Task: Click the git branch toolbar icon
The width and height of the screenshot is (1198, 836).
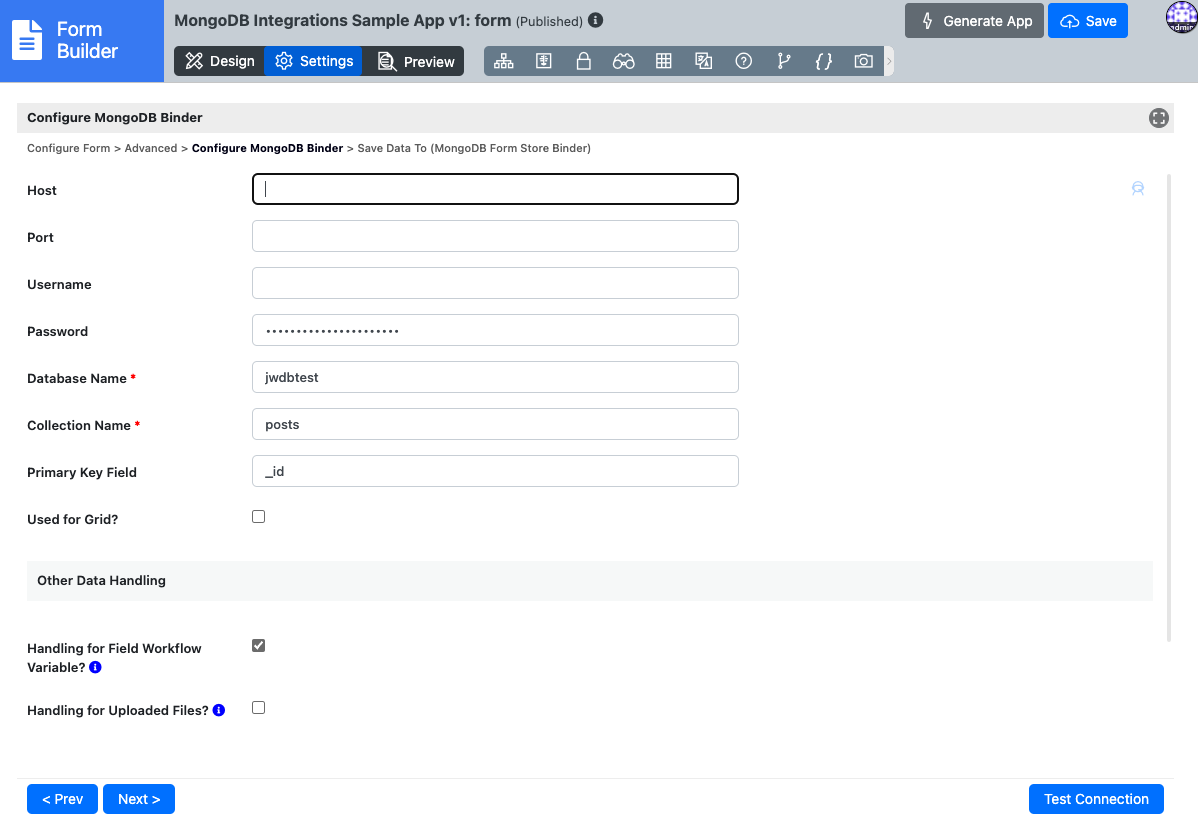Action: (x=784, y=61)
